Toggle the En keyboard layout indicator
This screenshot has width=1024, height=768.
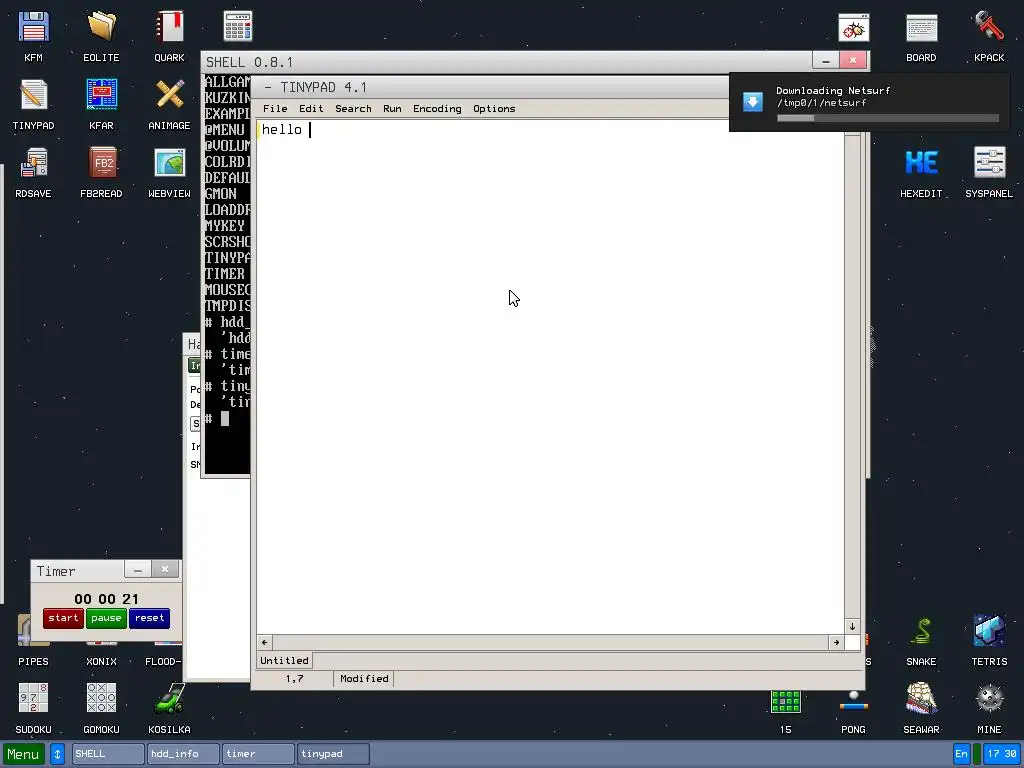point(961,754)
